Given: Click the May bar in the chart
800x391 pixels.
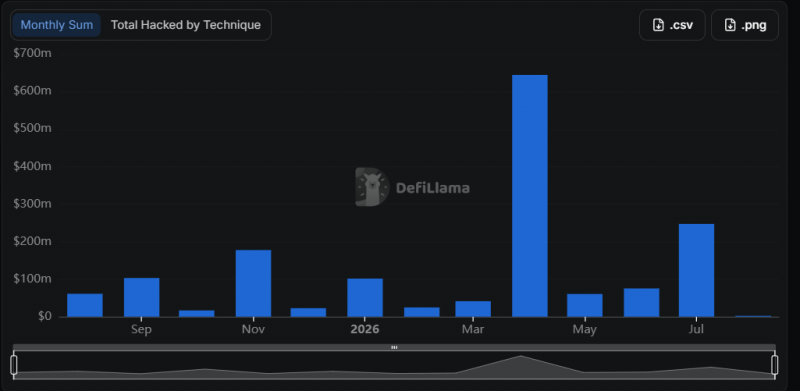Looking at the screenshot, I should [x=585, y=305].
